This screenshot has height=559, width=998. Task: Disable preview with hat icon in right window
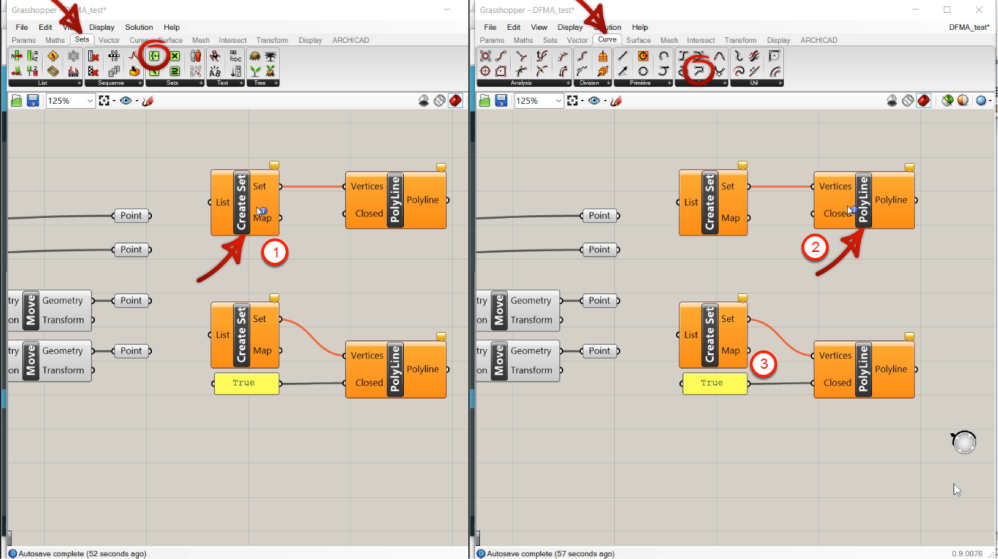pos(892,101)
